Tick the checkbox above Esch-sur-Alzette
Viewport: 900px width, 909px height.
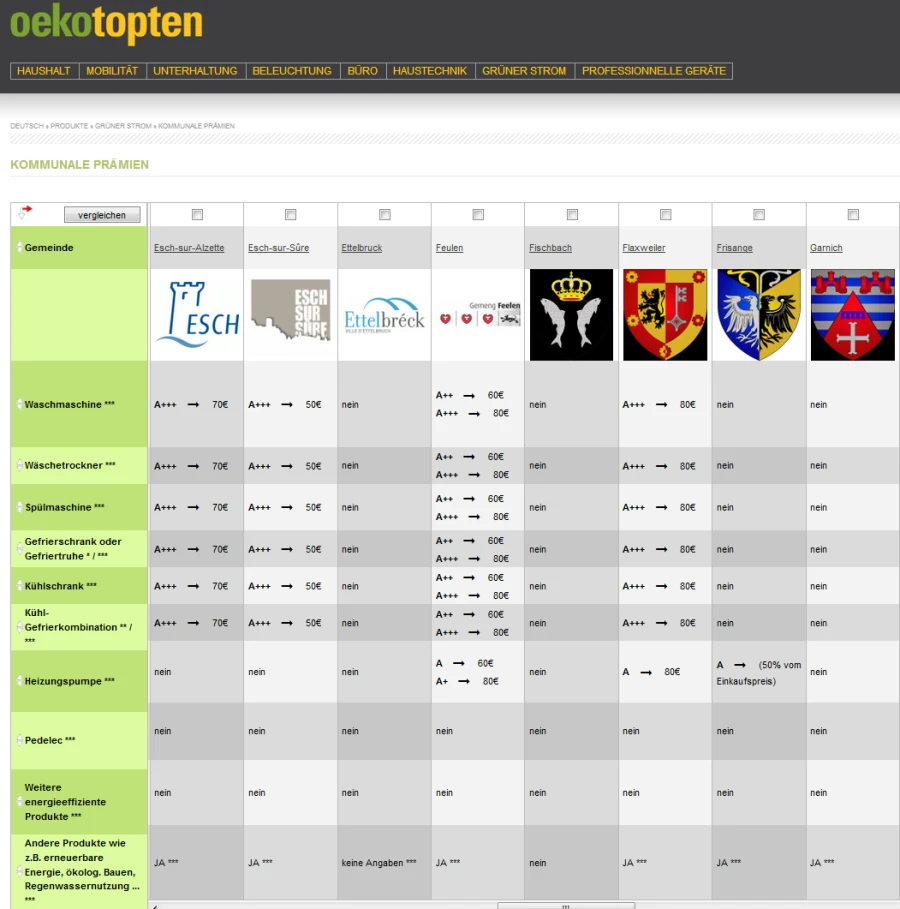197,214
